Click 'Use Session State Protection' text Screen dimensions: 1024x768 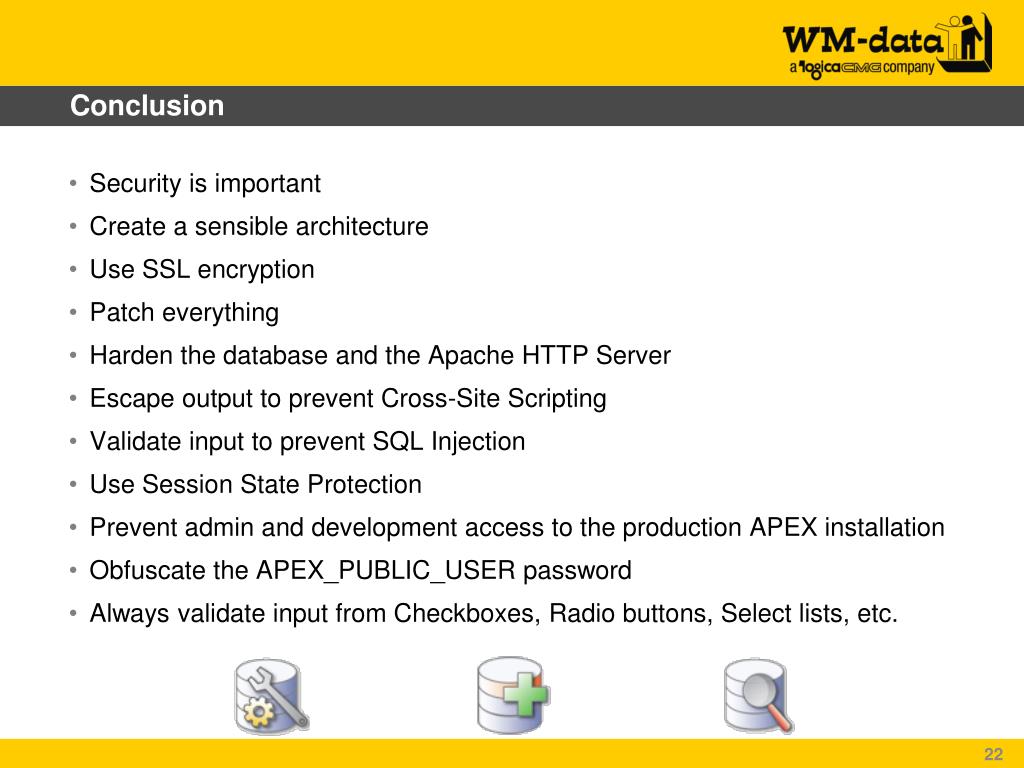coord(255,485)
